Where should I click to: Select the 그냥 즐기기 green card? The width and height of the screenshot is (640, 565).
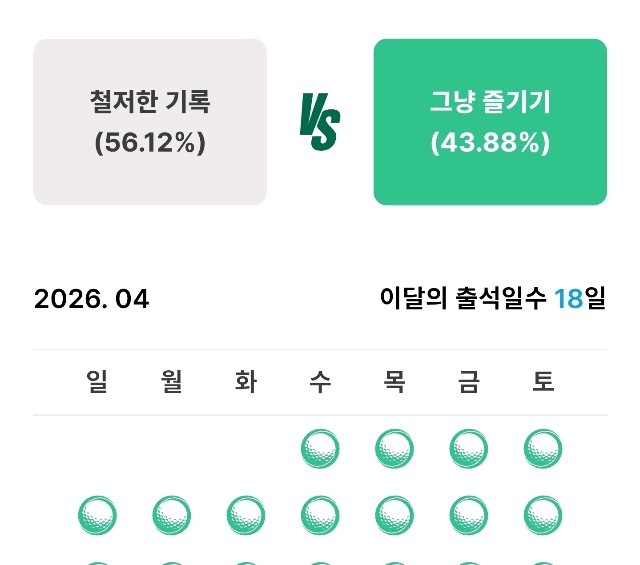tap(490, 122)
